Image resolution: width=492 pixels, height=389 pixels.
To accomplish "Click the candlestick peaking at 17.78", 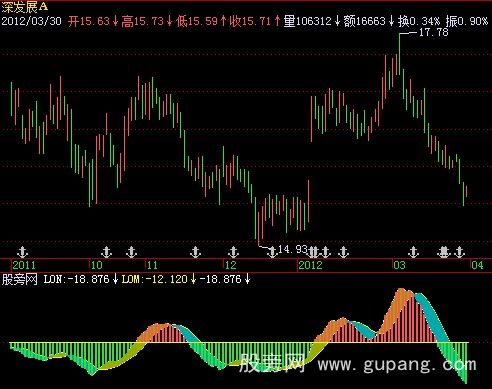I will coord(399,54).
